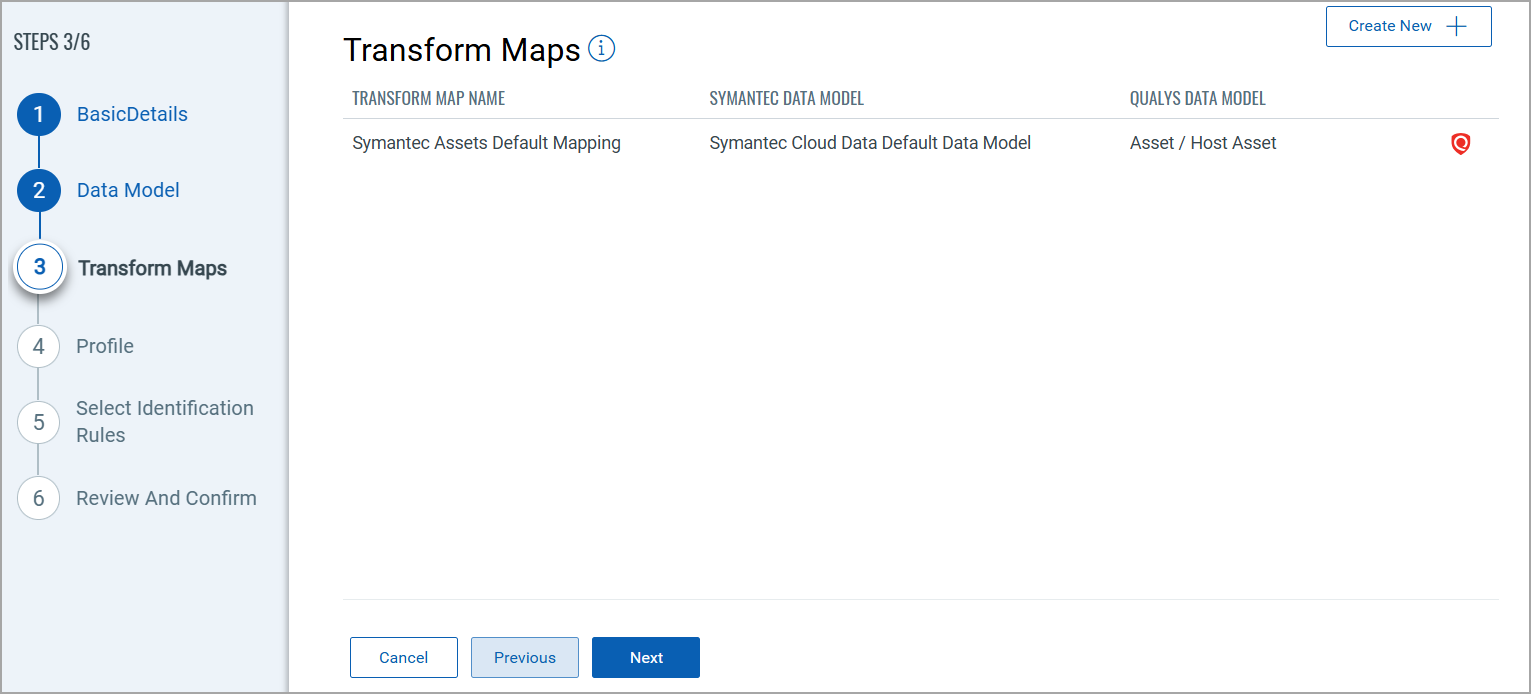Click the step 5 circle icon
The height and width of the screenshot is (694, 1531).
coord(39,422)
